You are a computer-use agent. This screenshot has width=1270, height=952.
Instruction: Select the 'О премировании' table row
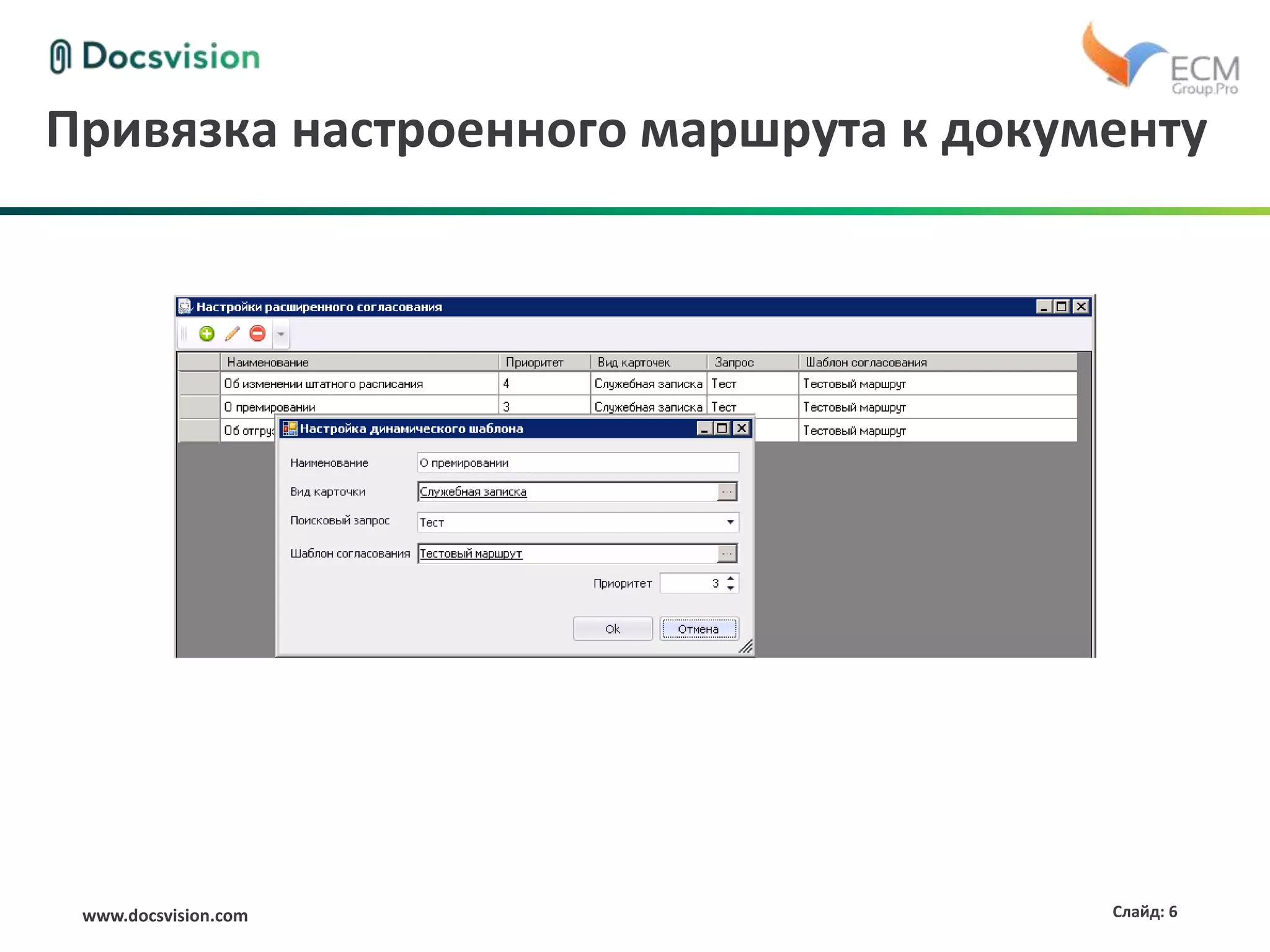pyautogui.click(x=628, y=406)
